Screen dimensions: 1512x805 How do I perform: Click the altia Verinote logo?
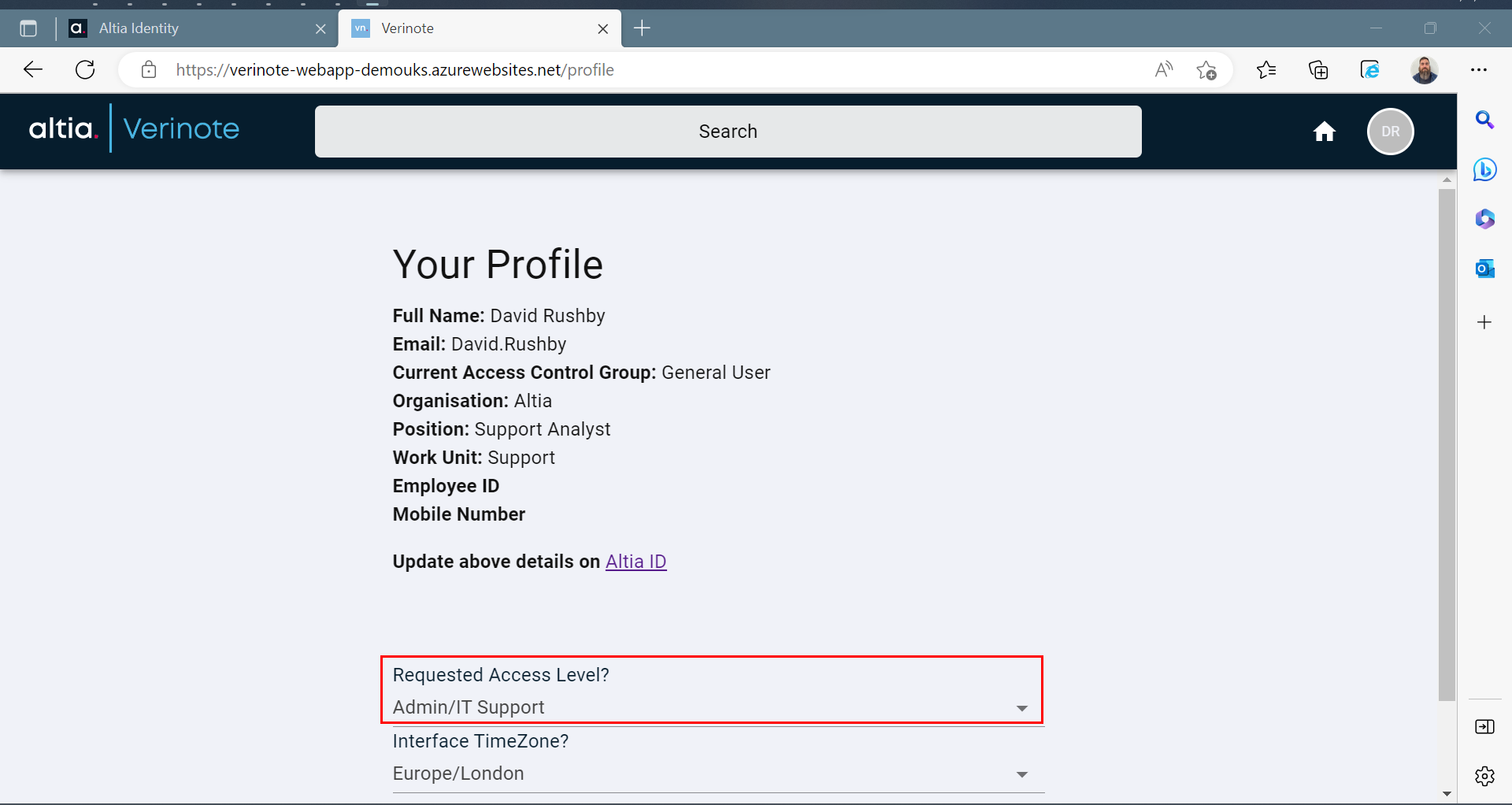pyautogui.click(x=134, y=128)
